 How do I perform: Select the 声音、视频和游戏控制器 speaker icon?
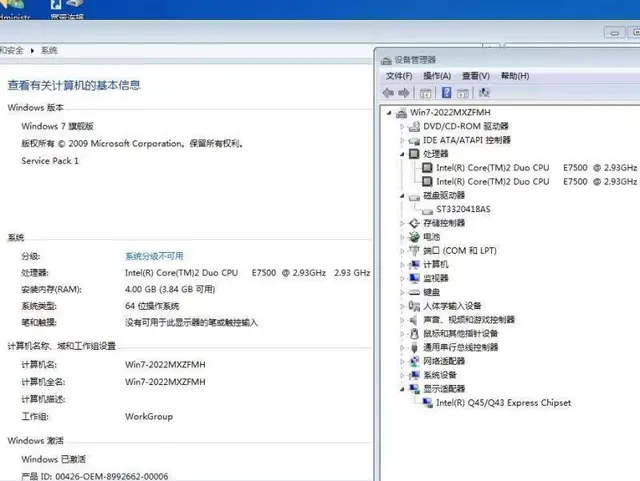click(414, 320)
